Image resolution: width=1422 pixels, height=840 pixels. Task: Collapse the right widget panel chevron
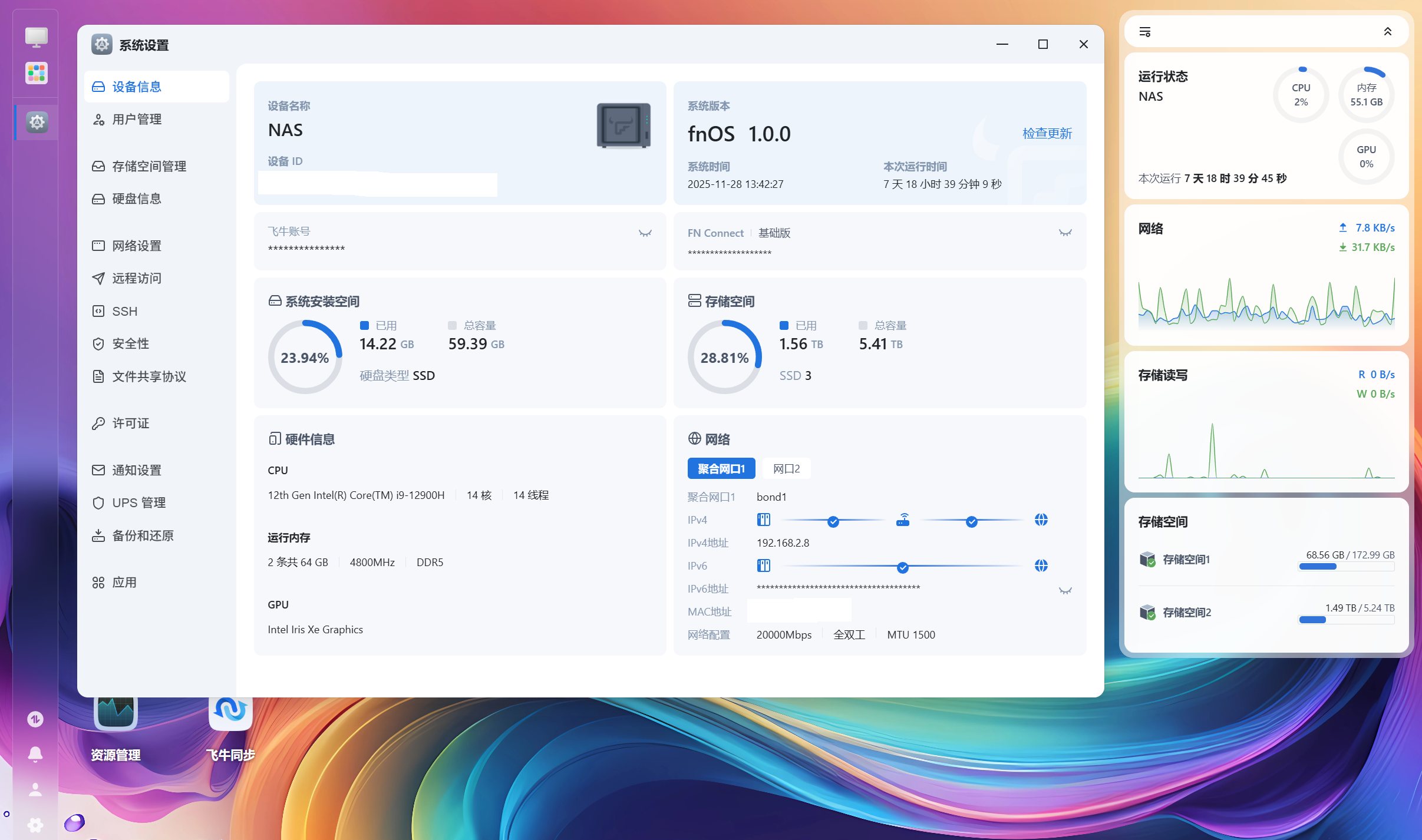click(1388, 32)
